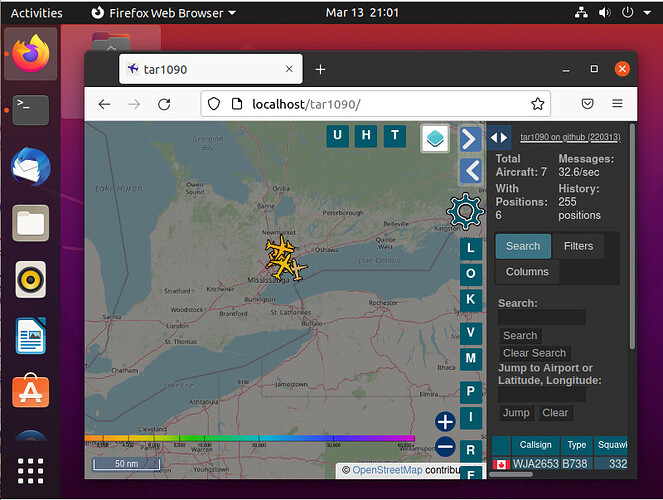
Task: Launch Rhythmbox from the dock
Action: tap(30, 279)
